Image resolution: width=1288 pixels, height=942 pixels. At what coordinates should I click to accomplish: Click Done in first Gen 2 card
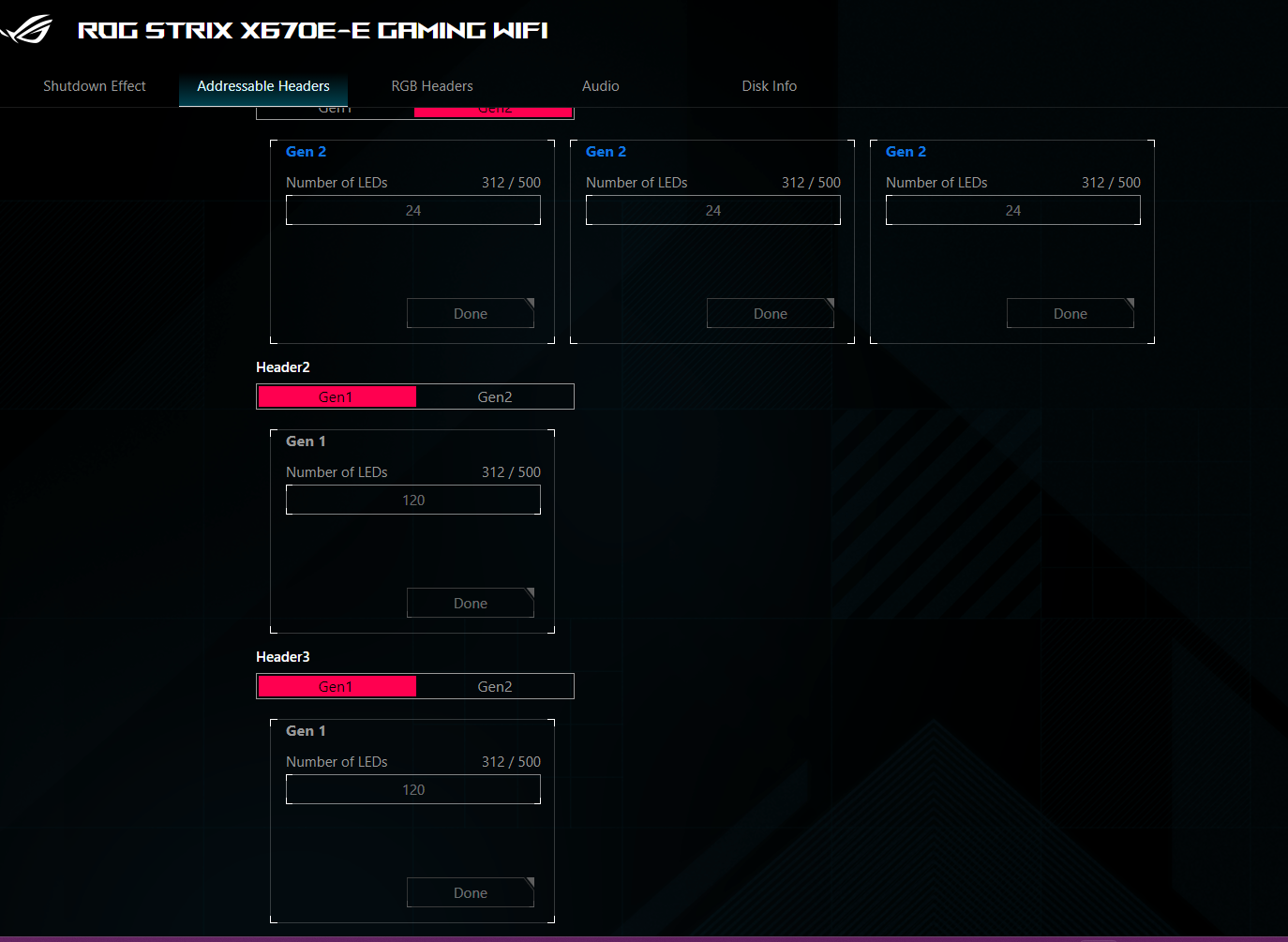(x=471, y=313)
